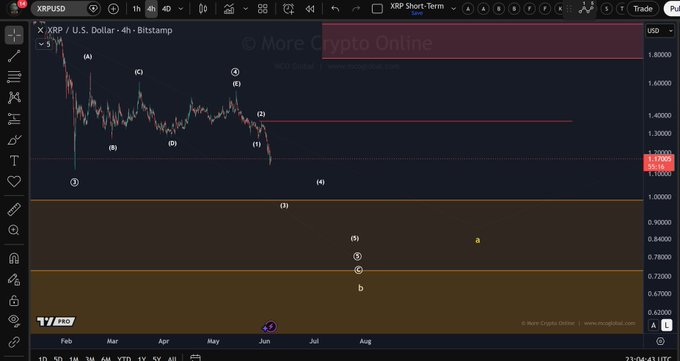Screen dimensions: 680x361
Task: Switch to the 1h interval
Action: click(x=137, y=9)
